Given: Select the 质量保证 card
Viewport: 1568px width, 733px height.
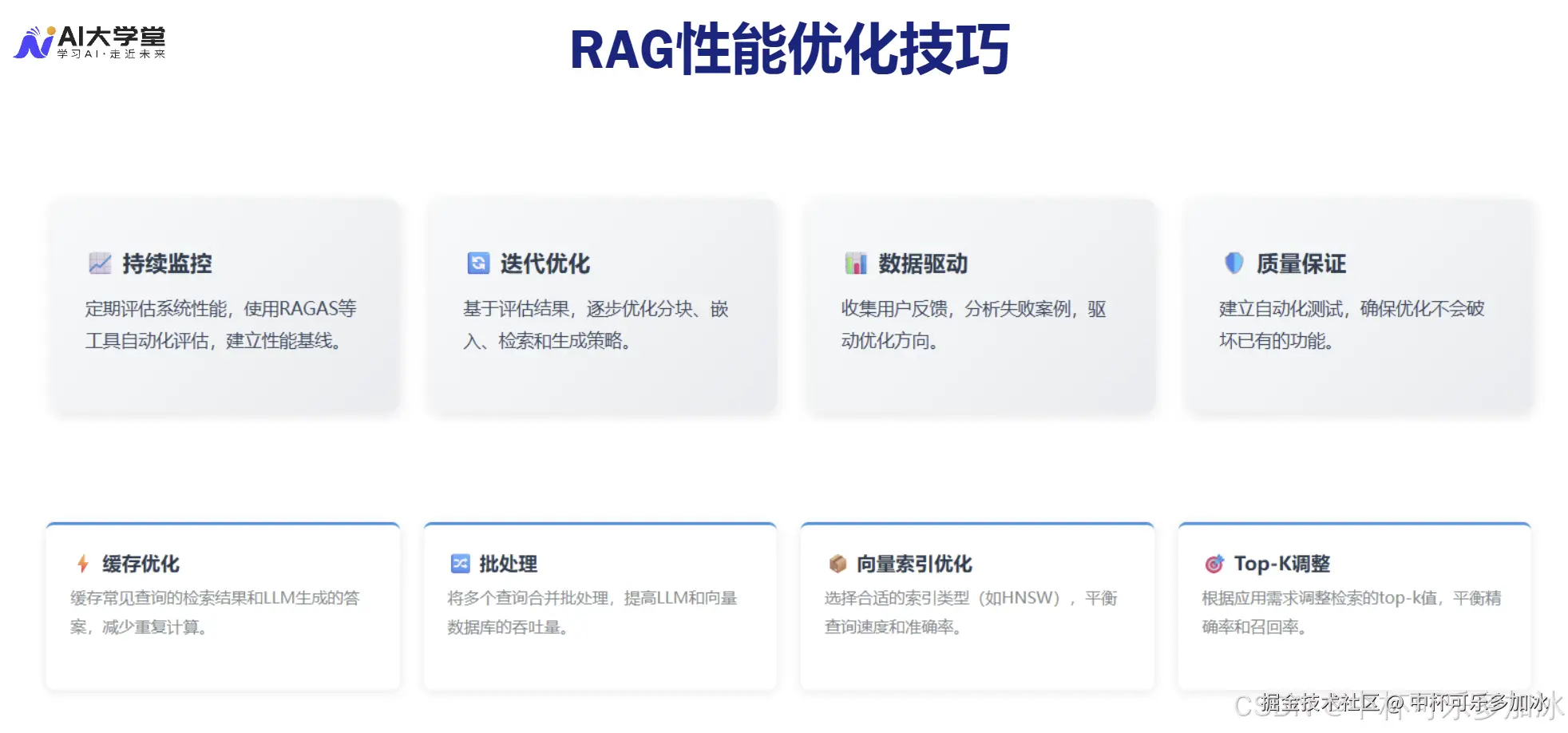Looking at the screenshot, I should click(1356, 306).
